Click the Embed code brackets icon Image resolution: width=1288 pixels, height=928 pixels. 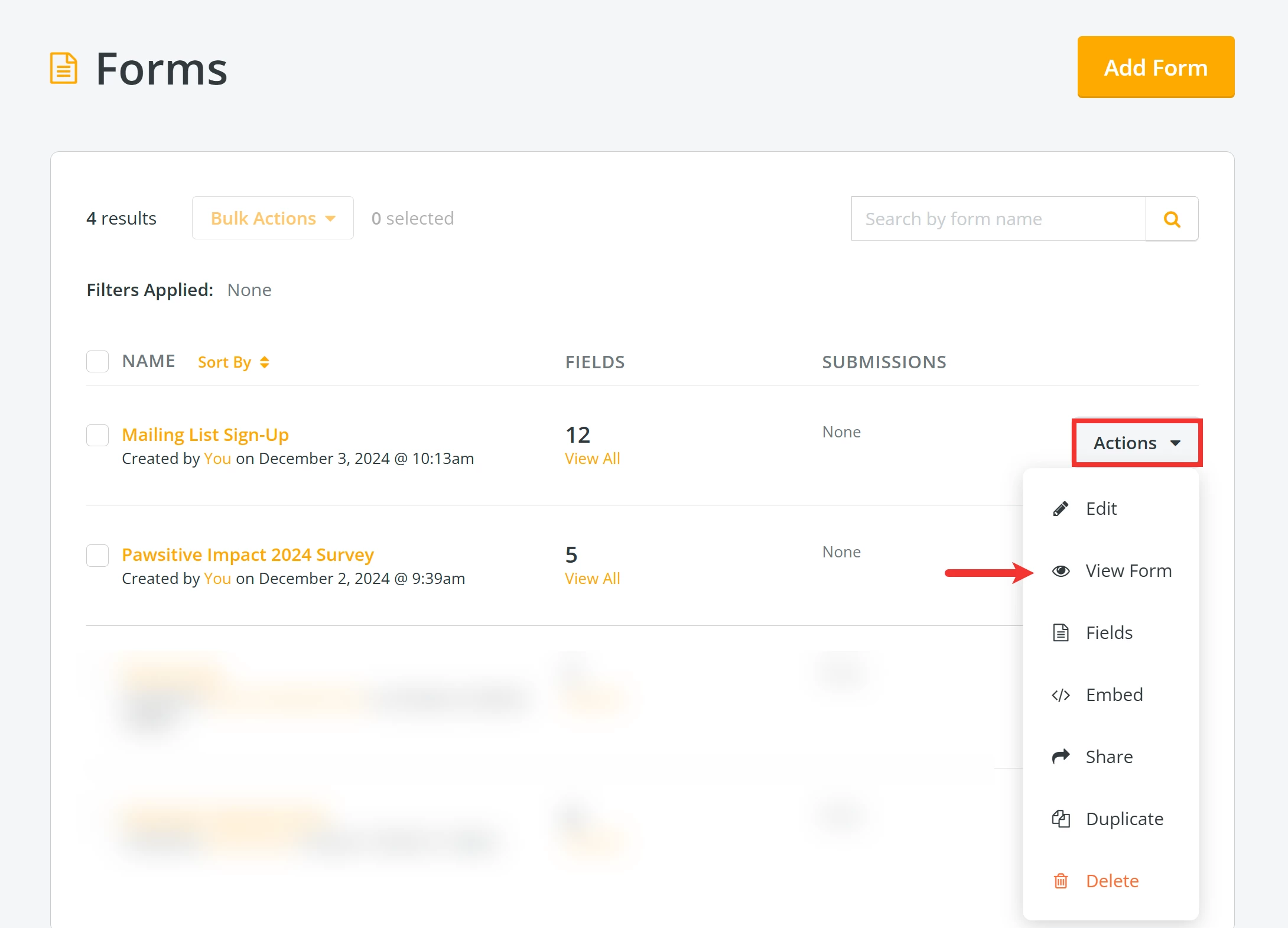point(1061,695)
